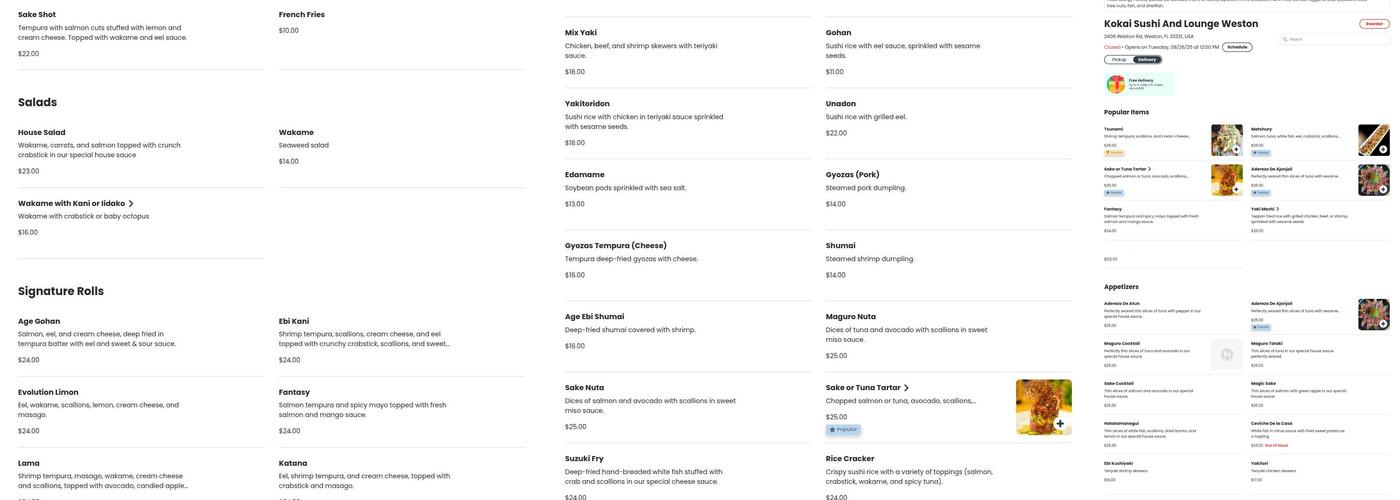Click plus icon on Appetizers Aderezo De Ajonjoli
The width and height of the screenshot is (1400, 500).
pyautogui.click(x=1383, y=324)
